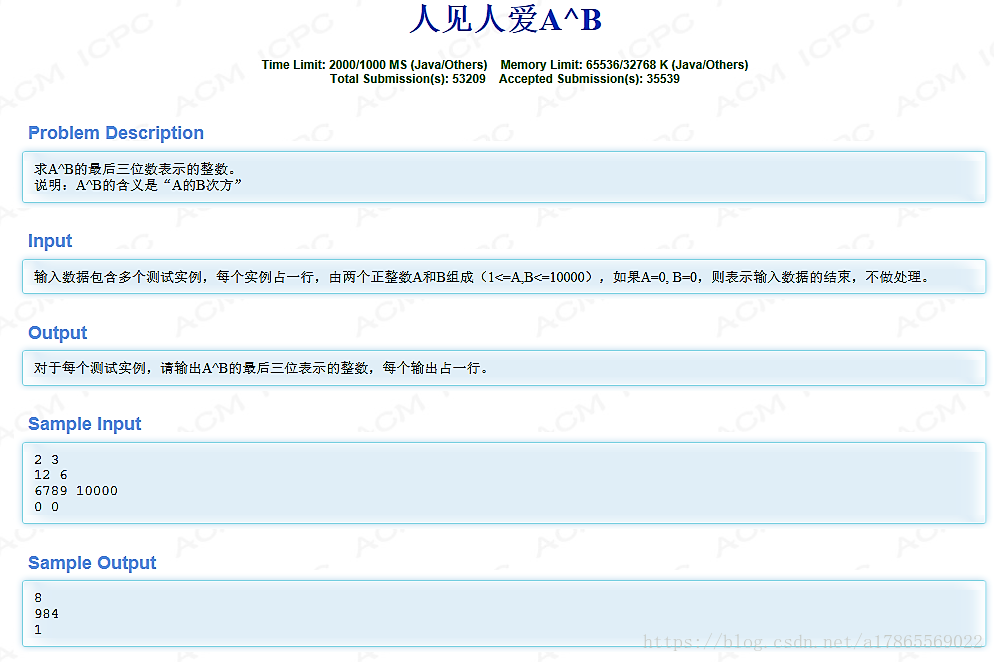Click sample input line "12 6"
Viewport: 994px width, 662px height.
click(x=51, y=475)
